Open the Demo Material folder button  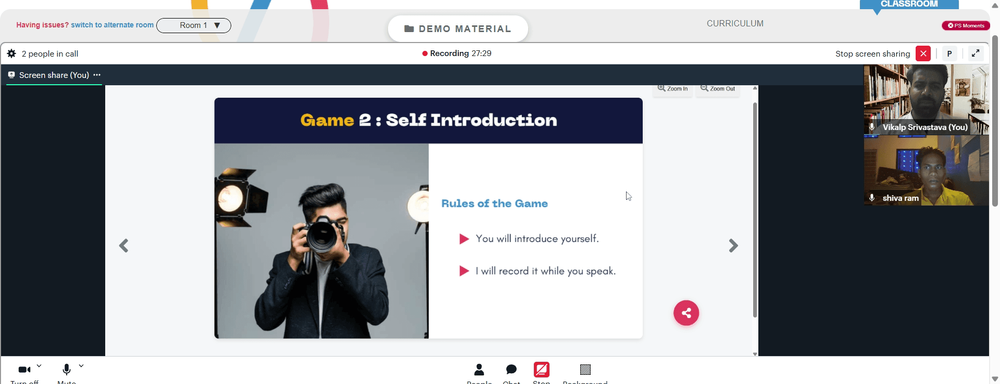pos(458,29)
